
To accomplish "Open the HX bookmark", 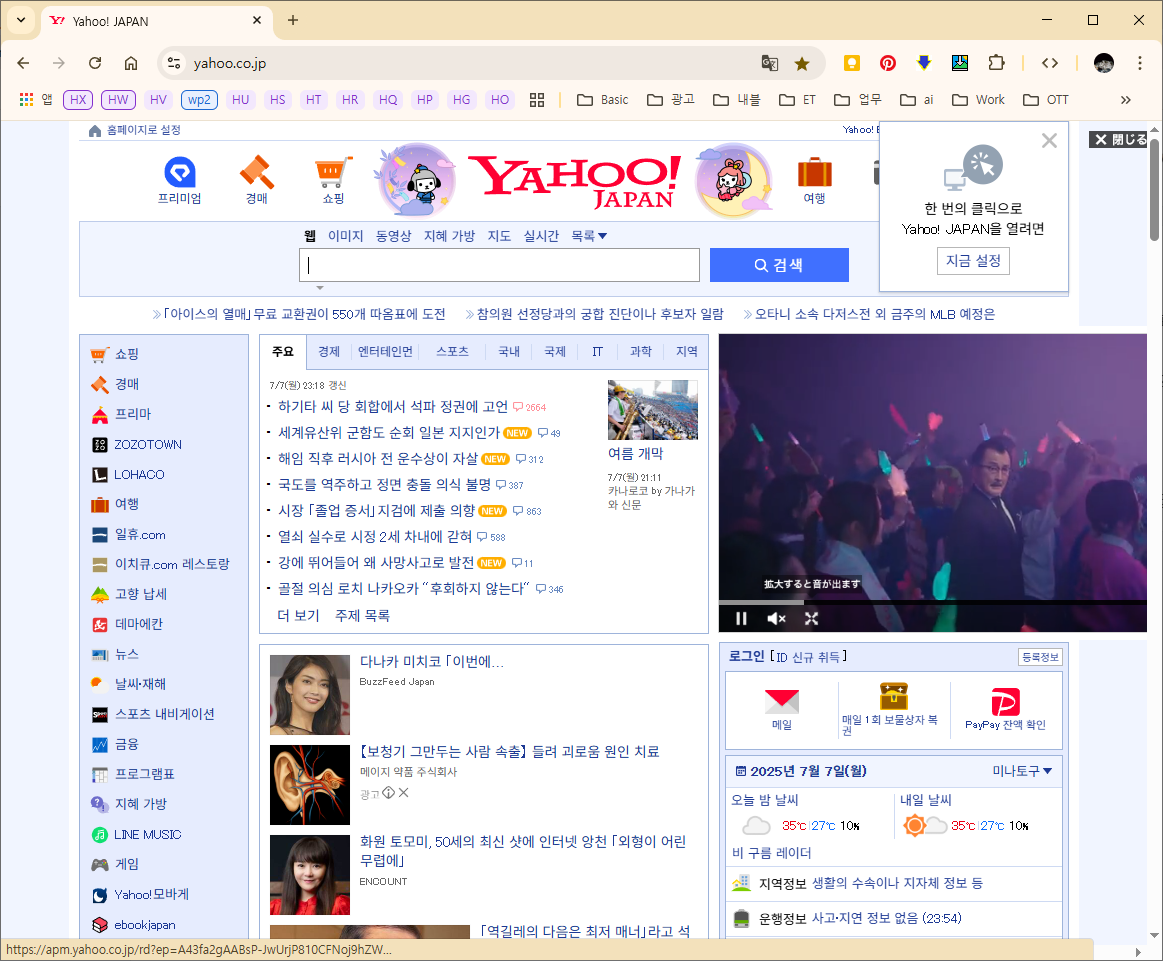I will pos(78,99).
